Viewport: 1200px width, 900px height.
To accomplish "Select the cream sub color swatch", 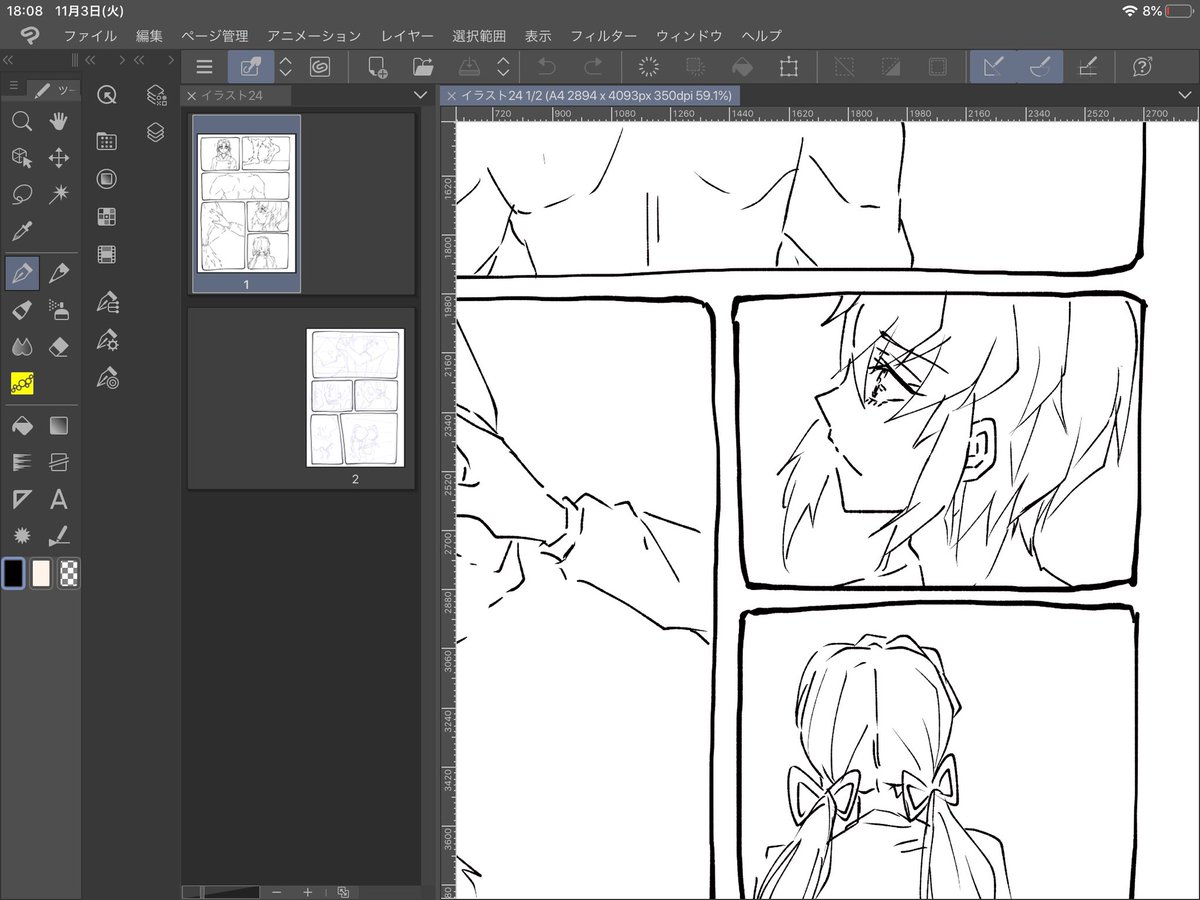I will pos(41,573).
